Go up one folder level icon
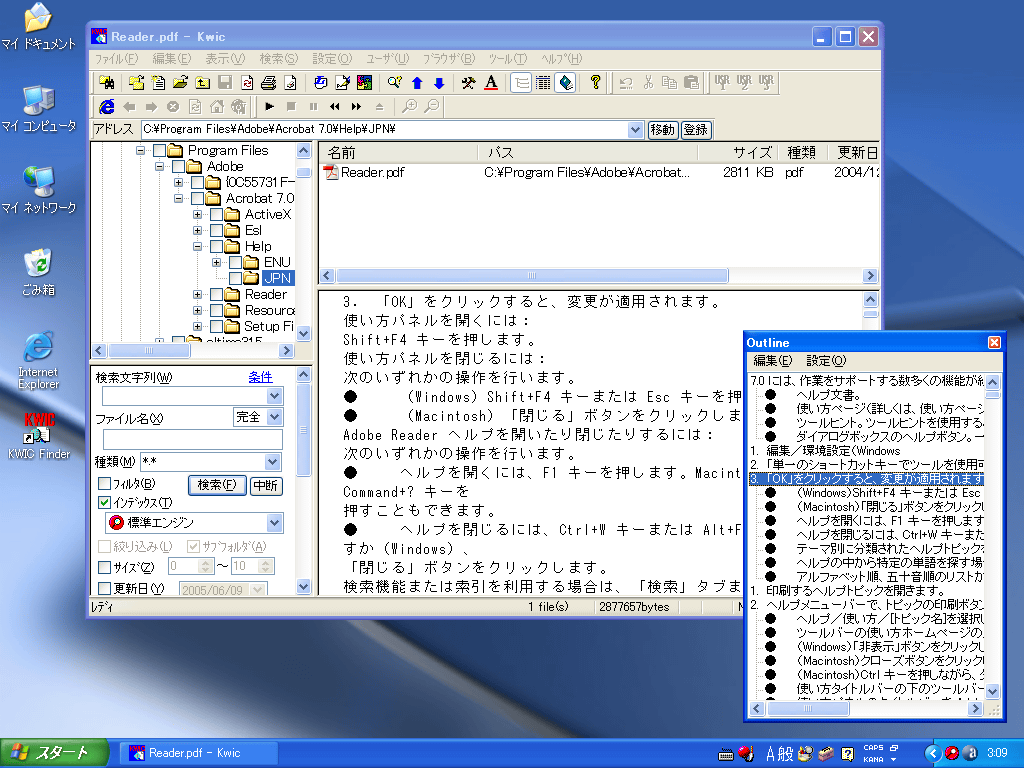This screenshot has width=1024, height=768. [x=202, y=82]
